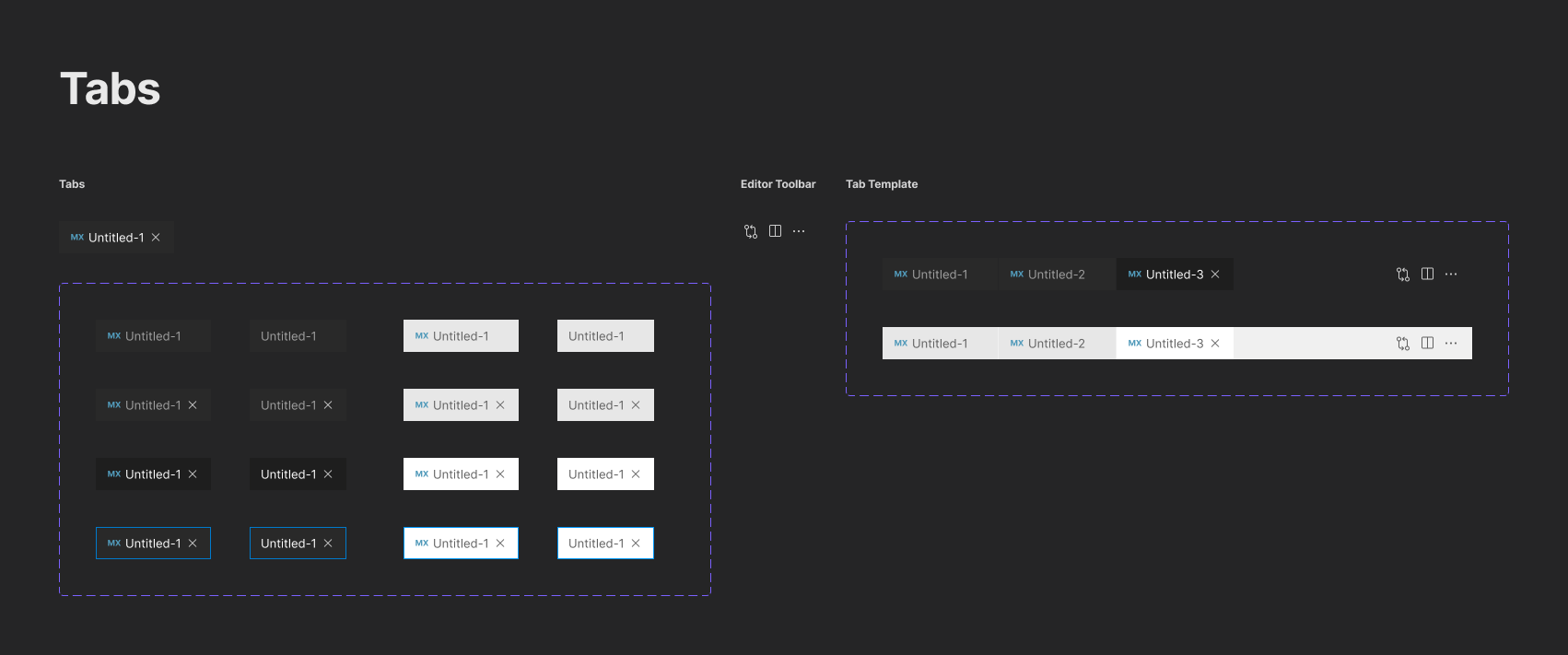Select Untitled-2 tab in dark Tab Template row
1568x655 pixels.
[x=1057, y=275]
